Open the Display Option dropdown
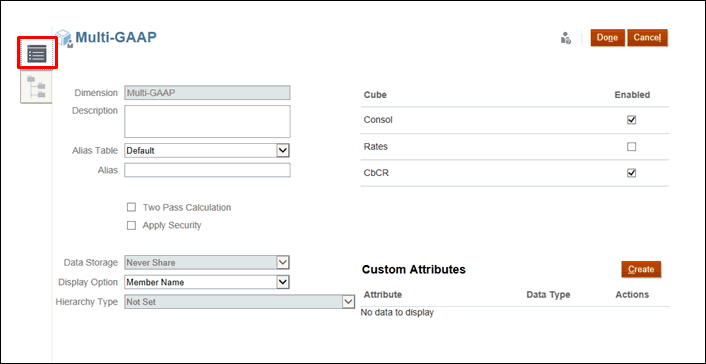706x364 pixels. 207,282
